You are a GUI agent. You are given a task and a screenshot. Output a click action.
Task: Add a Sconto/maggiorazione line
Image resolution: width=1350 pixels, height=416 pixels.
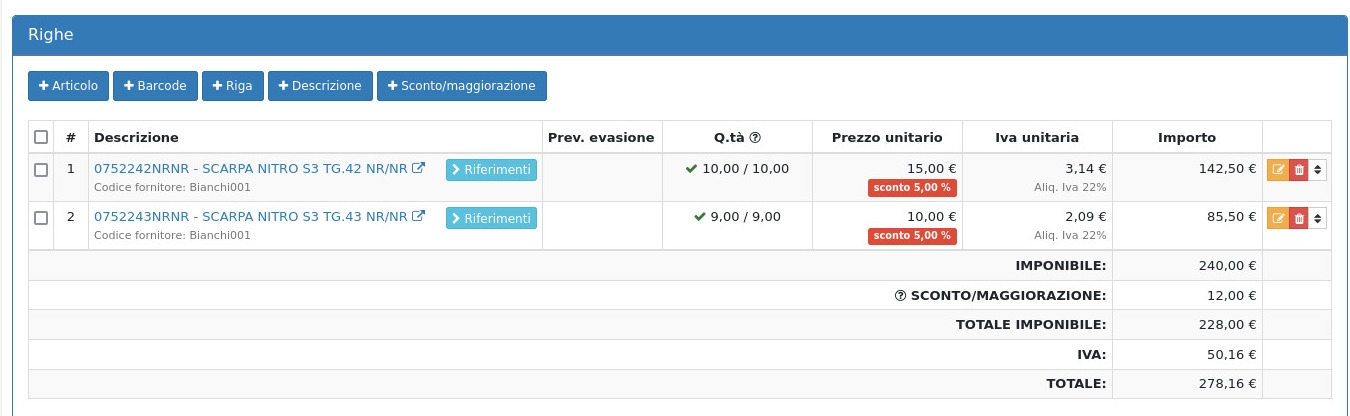point(461,86)
